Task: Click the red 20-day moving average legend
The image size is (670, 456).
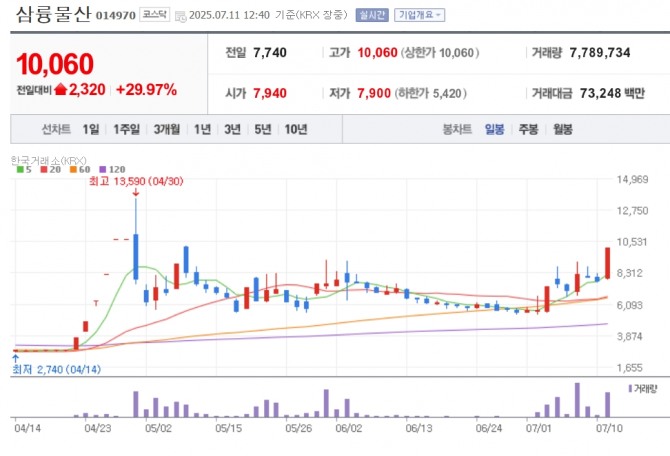Action: coord(50,169)
